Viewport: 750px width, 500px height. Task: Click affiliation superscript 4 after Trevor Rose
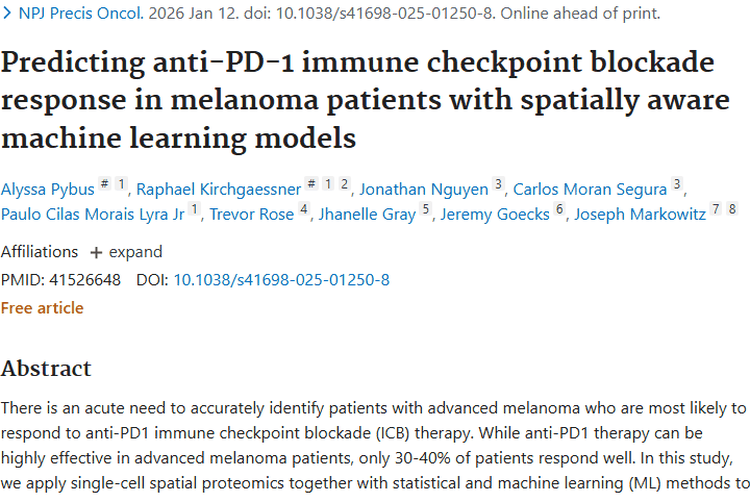coord(303,209)
